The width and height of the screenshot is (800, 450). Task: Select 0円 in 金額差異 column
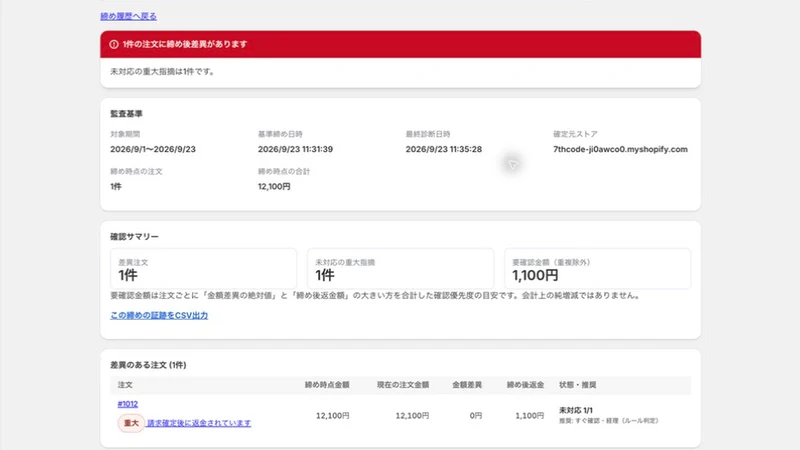point(476,416)
